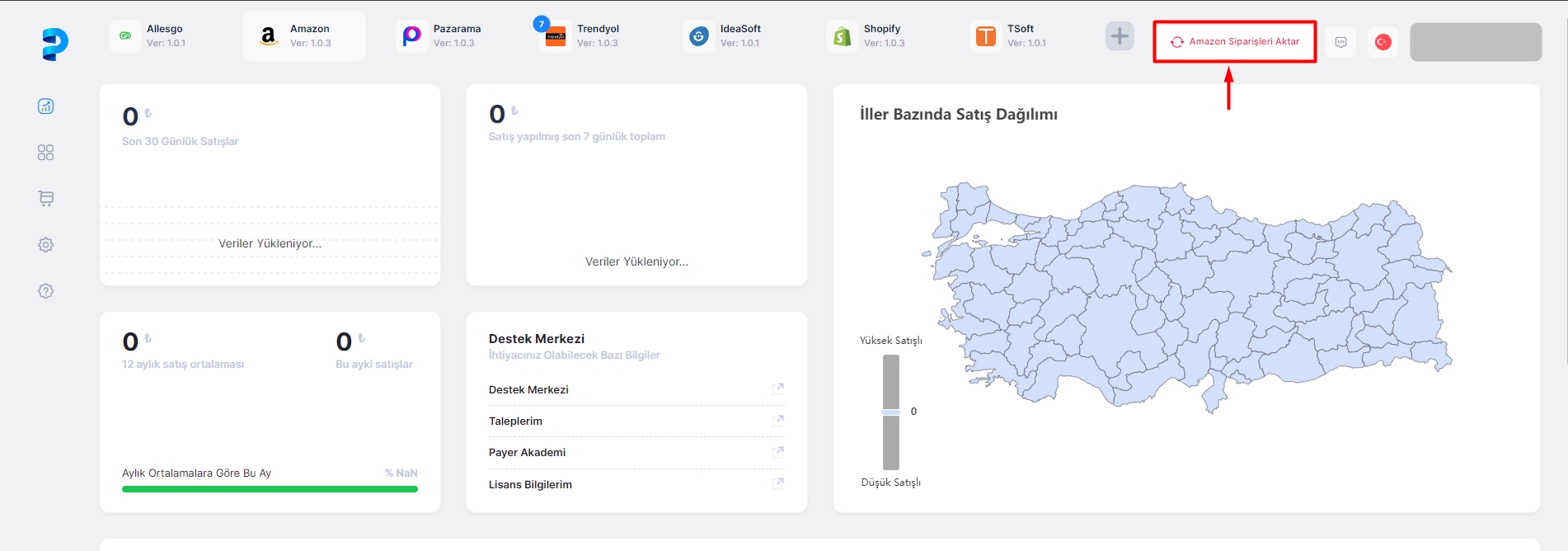The width and height of the screenshot is (1568, 551).
Task: Open the Turkish flag language selector
Action: coord(1383,42)
